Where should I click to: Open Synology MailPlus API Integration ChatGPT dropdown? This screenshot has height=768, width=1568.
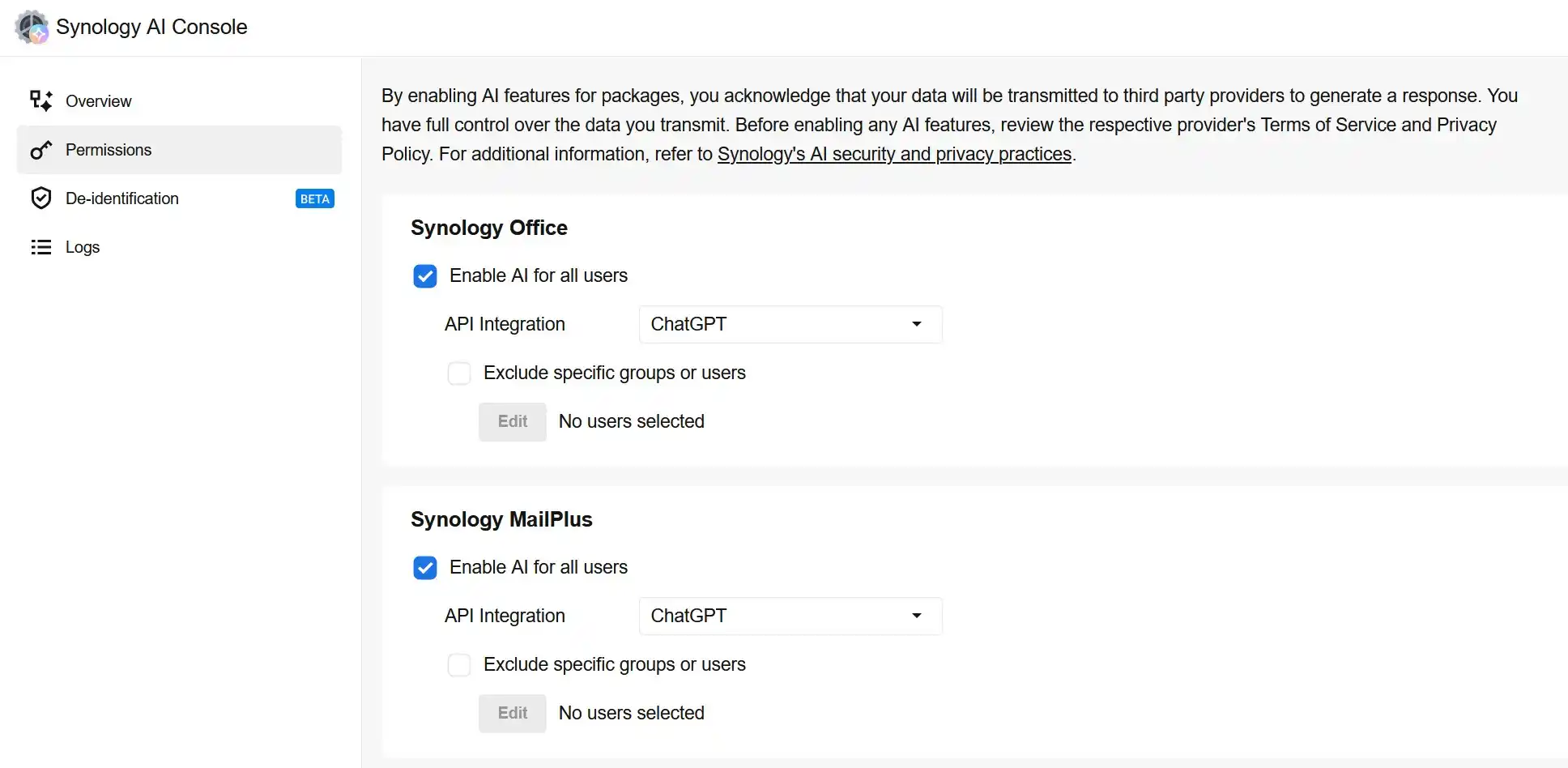coord(790,616)
